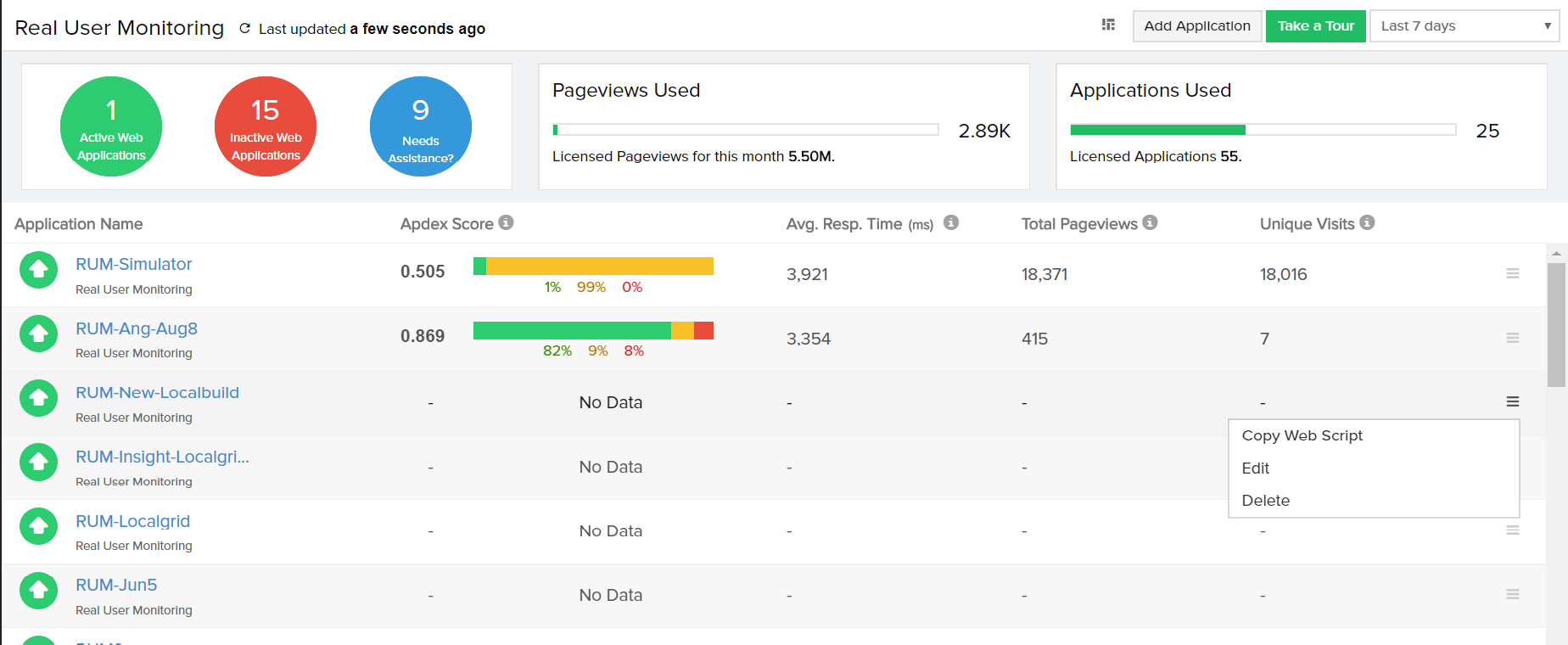Click the Take a Tour button
Viewport: 1568px width, 645px height.
1316,26
